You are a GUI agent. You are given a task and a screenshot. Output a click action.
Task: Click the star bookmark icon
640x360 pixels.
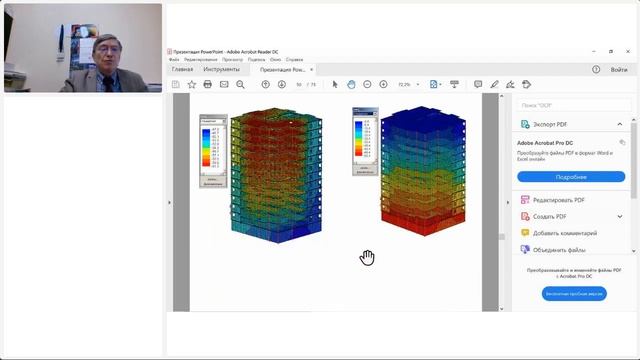[191, 84]
